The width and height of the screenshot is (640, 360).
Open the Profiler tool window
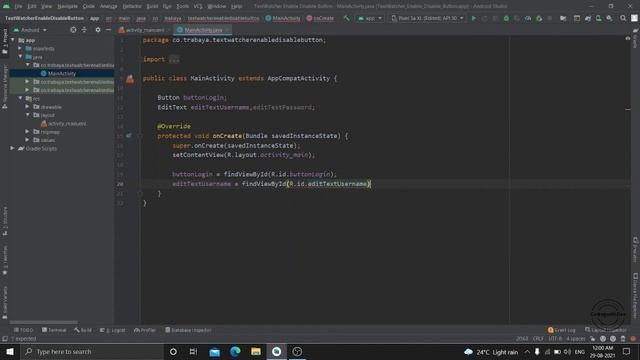(145, 330)
